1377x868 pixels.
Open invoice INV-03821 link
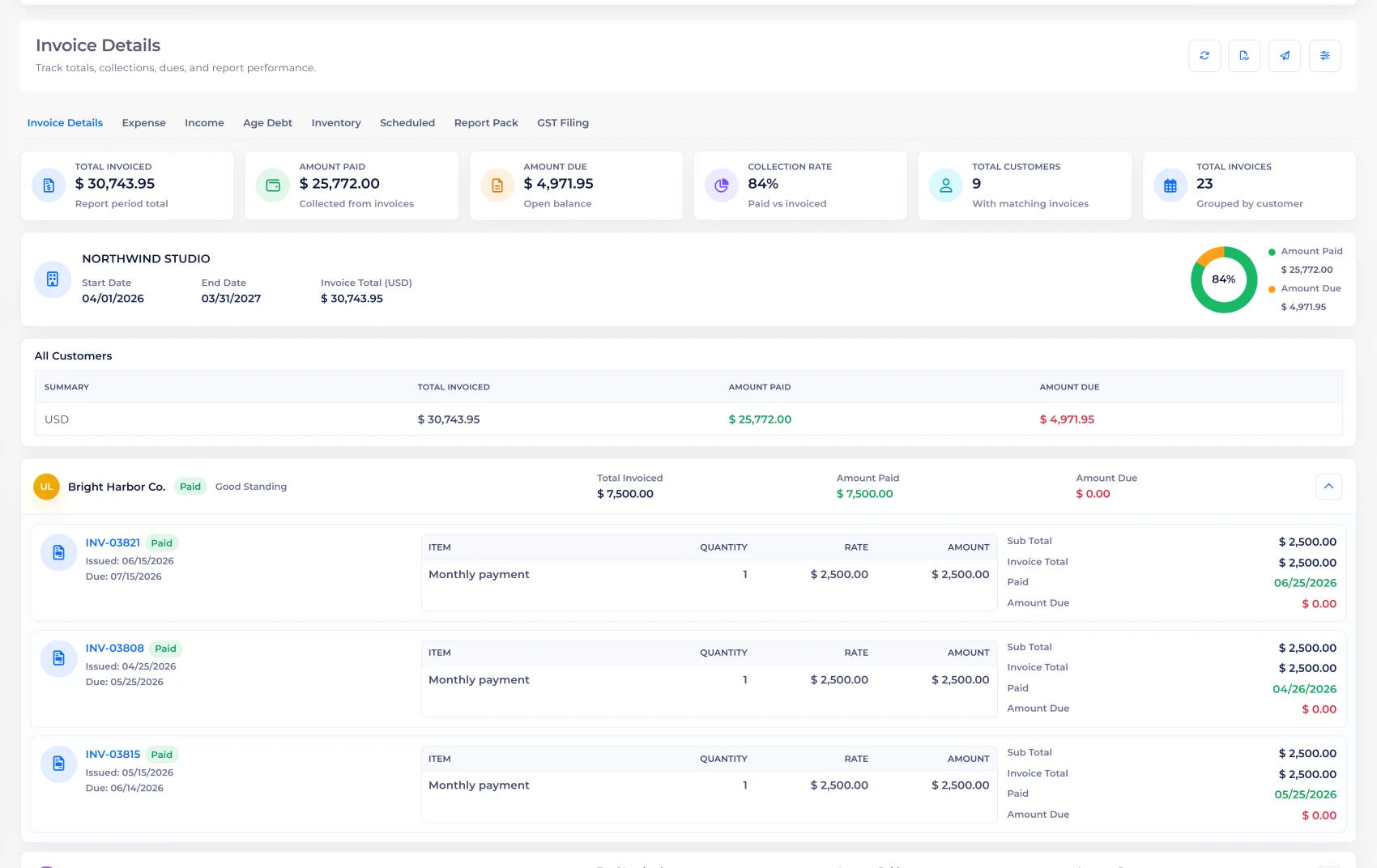pos(113,542)
